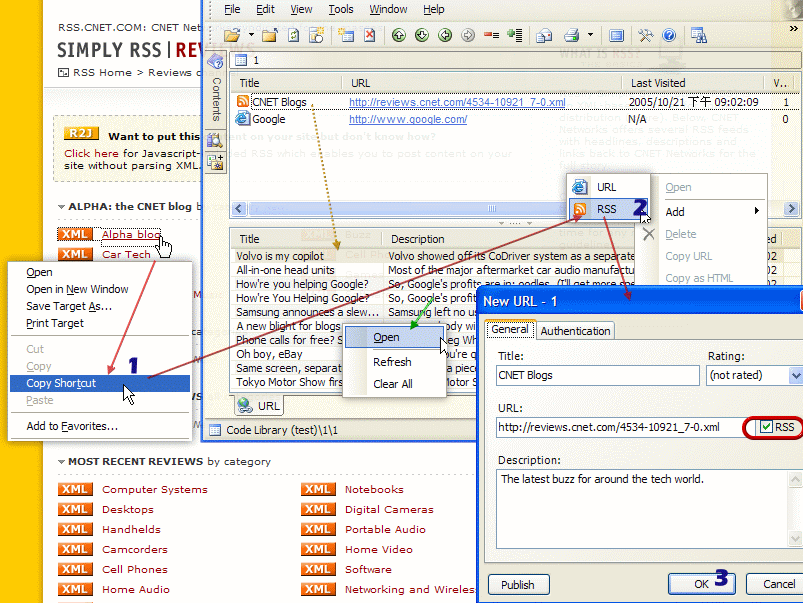Click the hammer and wrench options icon
803x603 pixels.
[645, 35]
